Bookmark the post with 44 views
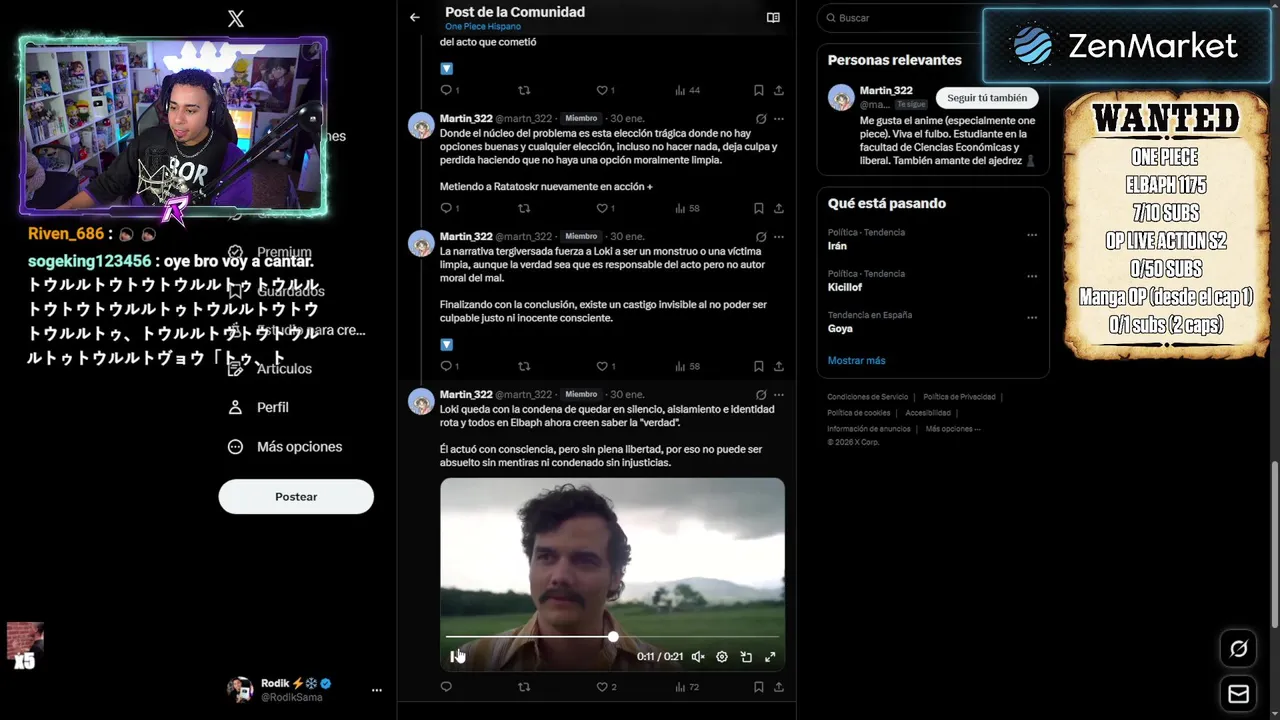 758,90
